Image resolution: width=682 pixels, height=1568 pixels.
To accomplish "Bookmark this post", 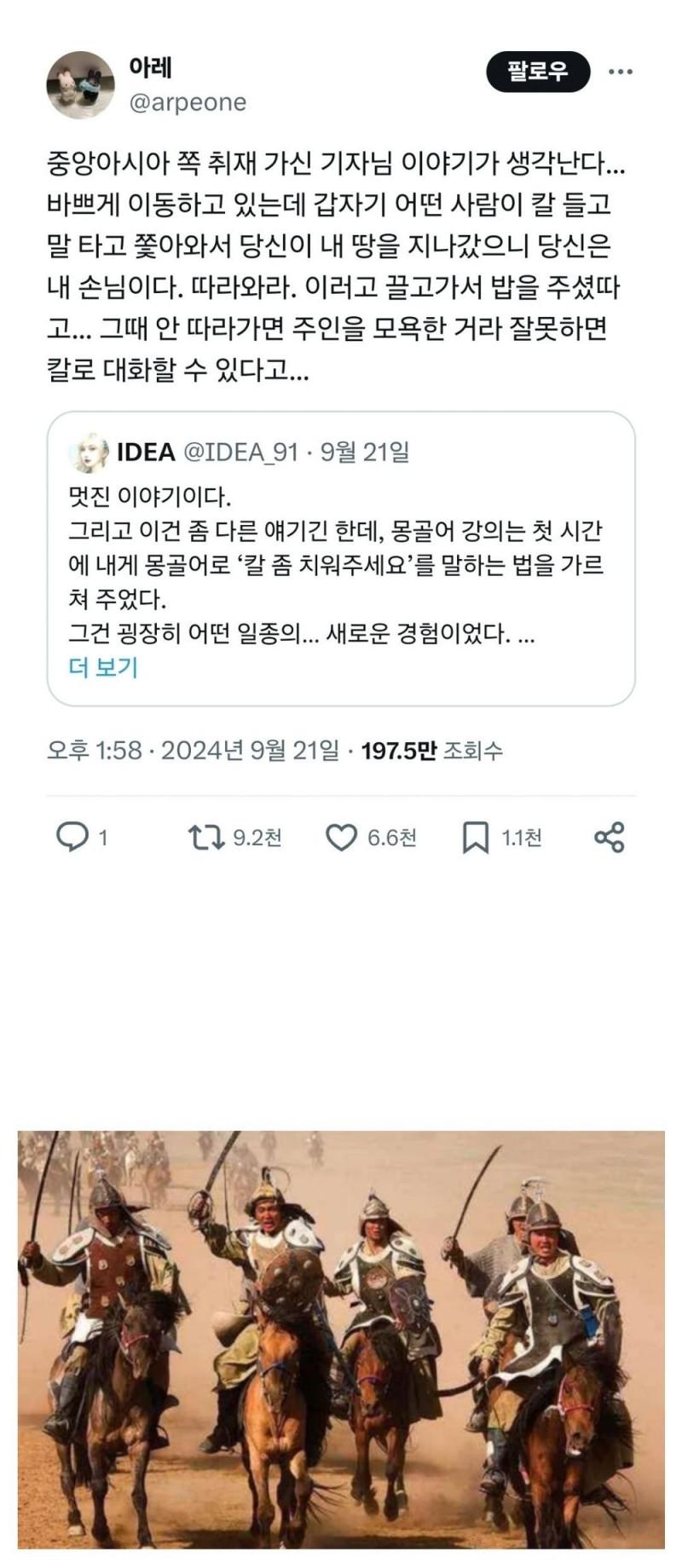I will (x=475, y=838).
